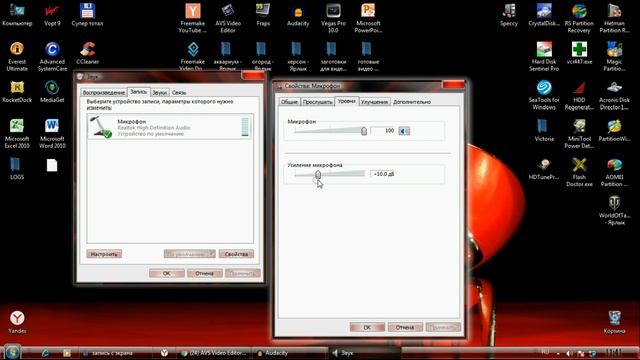Open the Звуки tab
This screenshot has width=640, height=360.
(159, 93)
